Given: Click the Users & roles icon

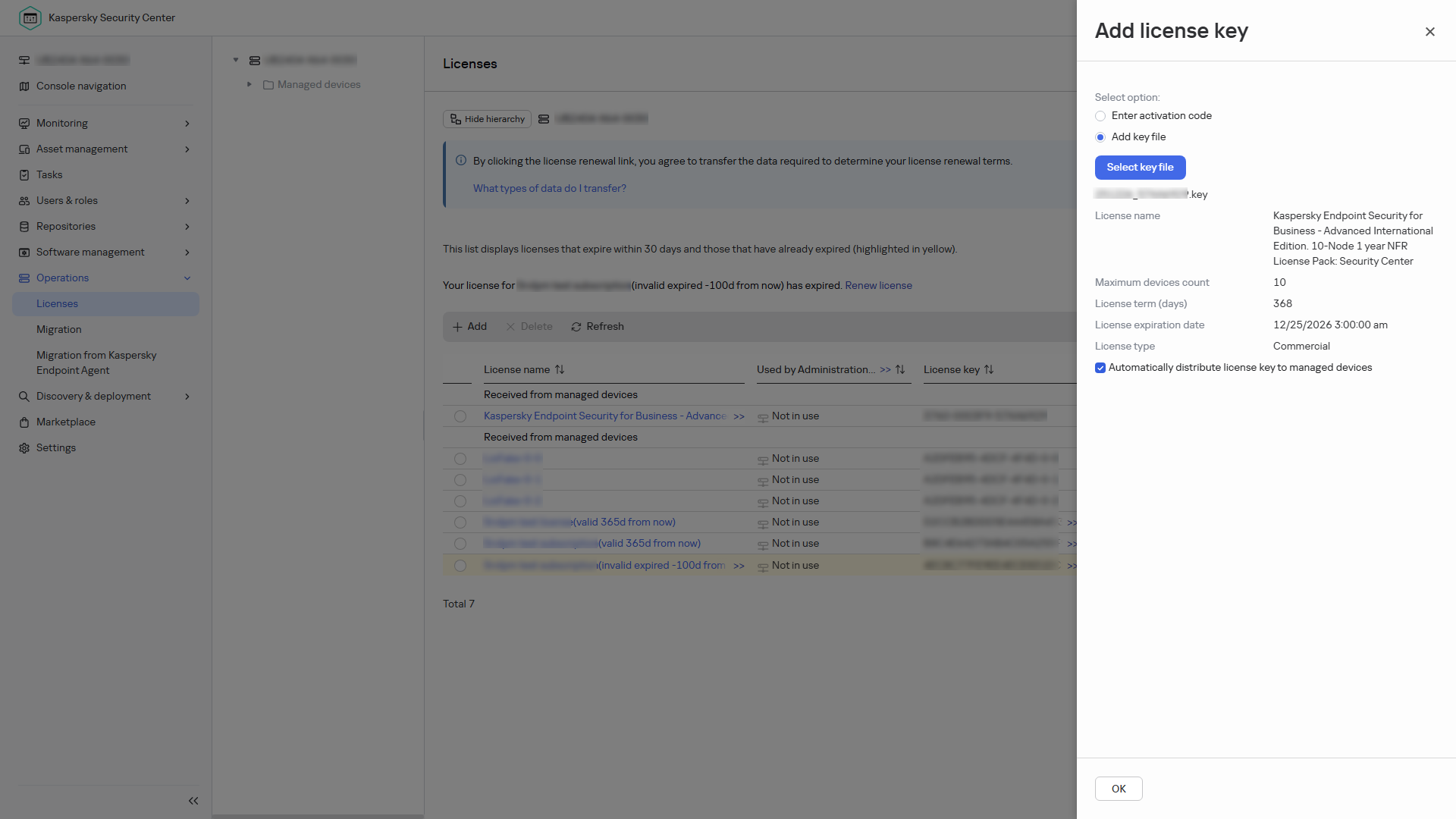Looking at the screenshot, I should [24, 201].
